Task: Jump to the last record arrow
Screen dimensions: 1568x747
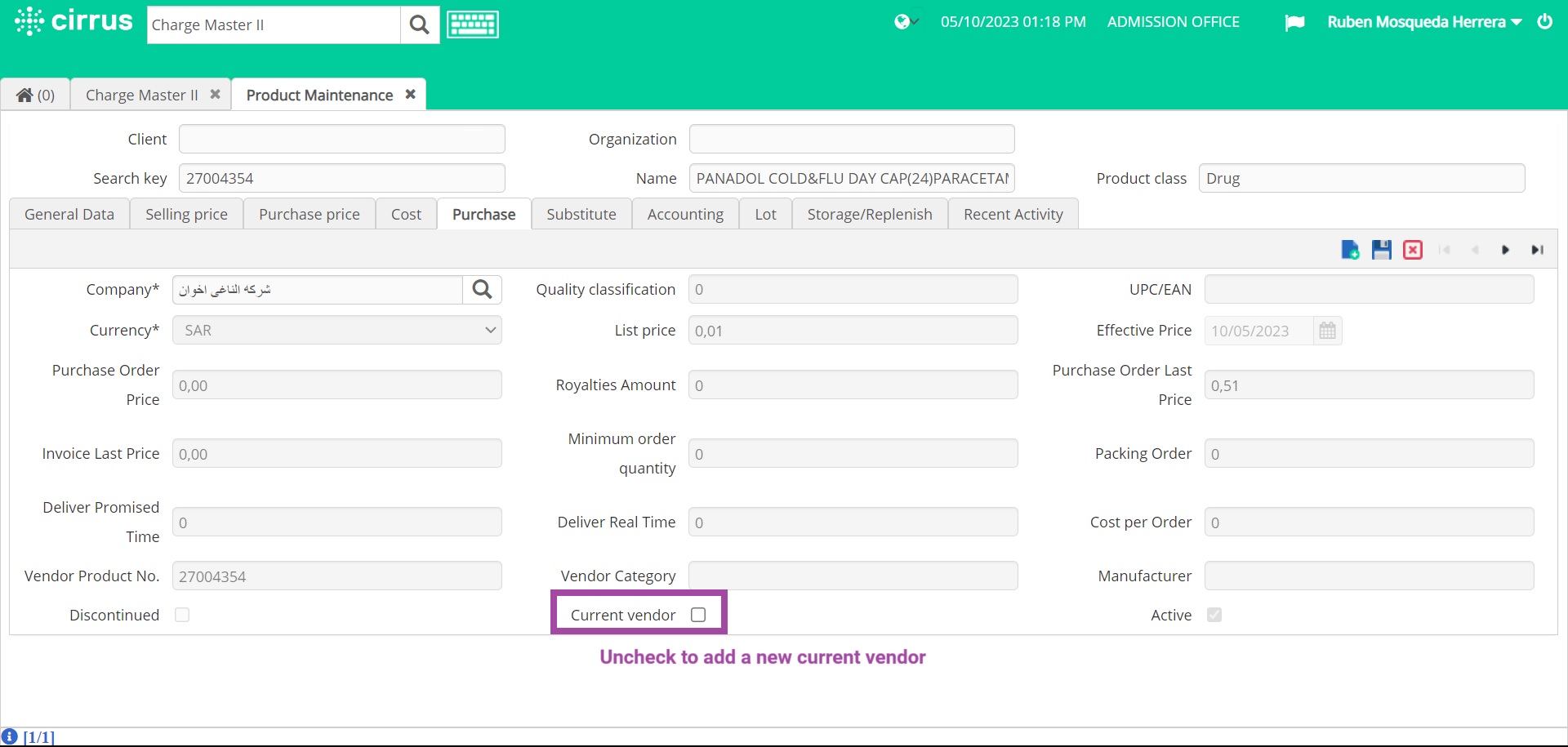Action: coord(1538,250)
